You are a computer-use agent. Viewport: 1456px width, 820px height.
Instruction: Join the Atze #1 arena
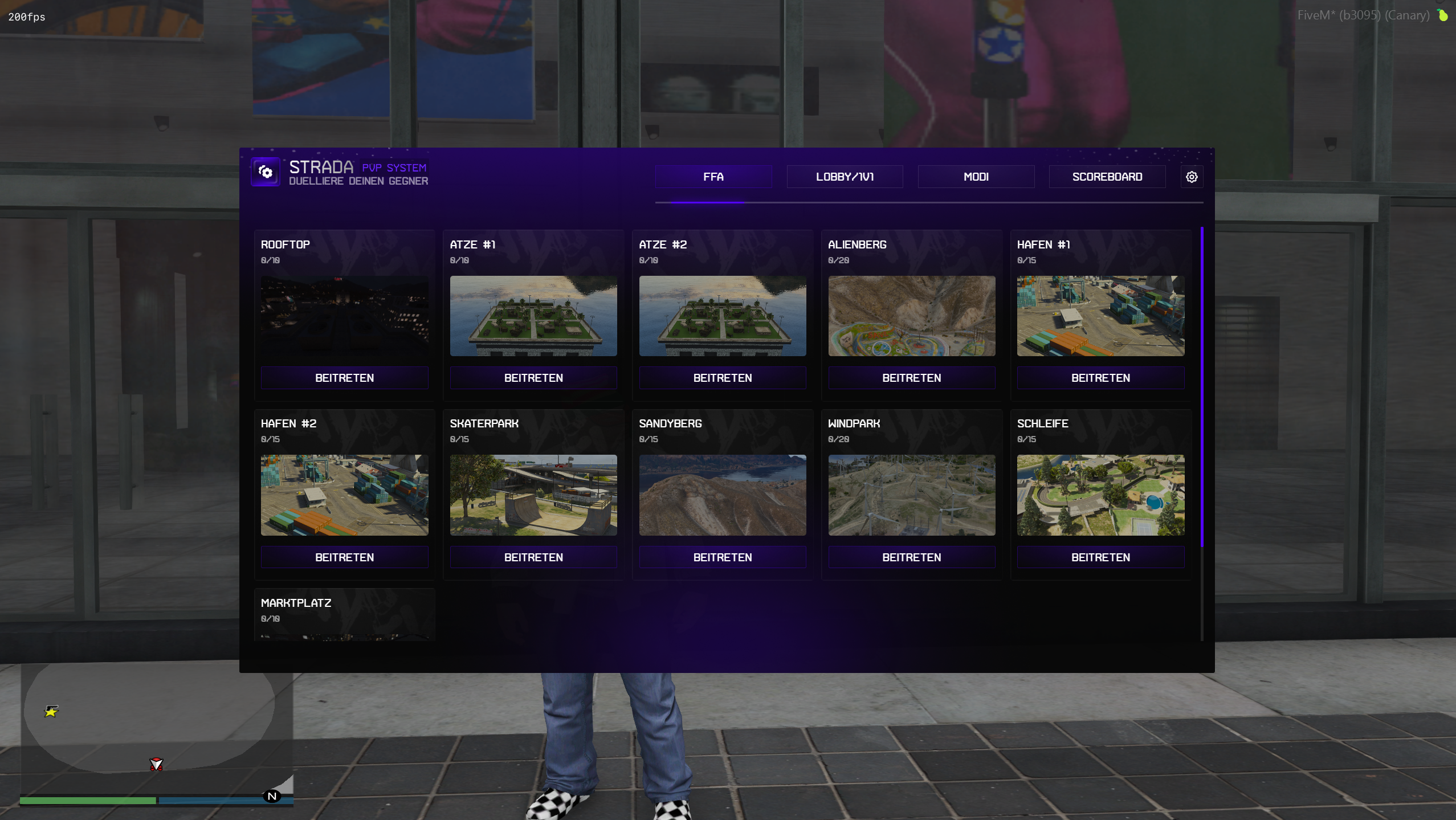tap(533, 378)
